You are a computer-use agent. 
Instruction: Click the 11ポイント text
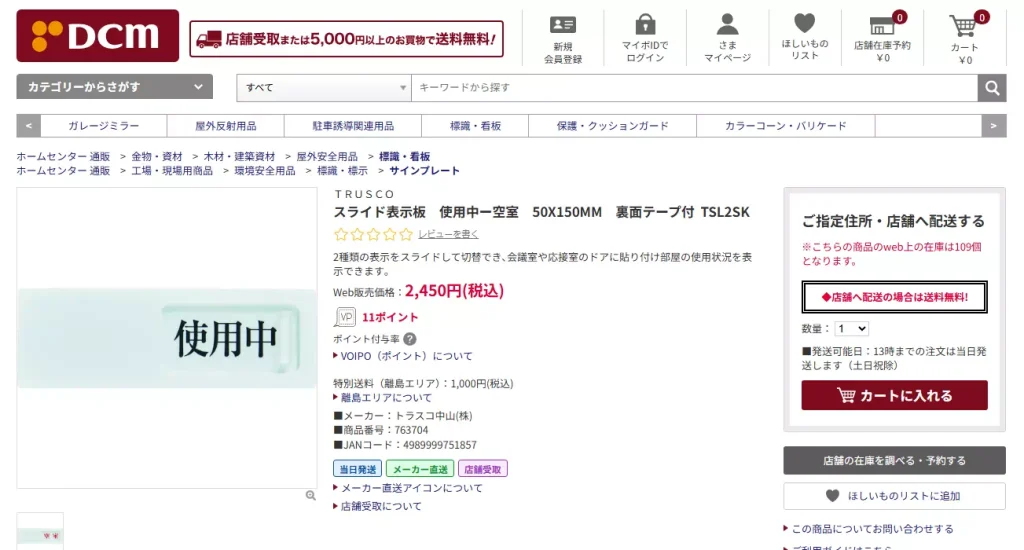pyautogui.click(x=390, y=317)
